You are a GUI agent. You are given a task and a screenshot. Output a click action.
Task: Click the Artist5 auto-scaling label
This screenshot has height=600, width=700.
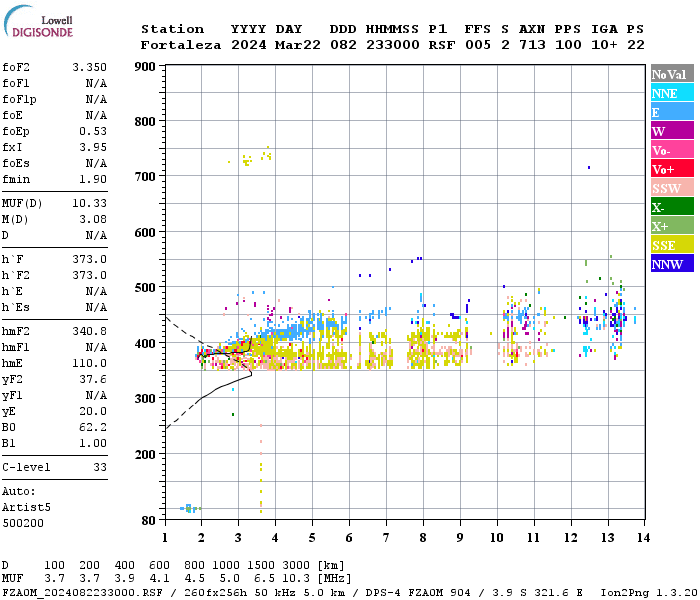26,508
